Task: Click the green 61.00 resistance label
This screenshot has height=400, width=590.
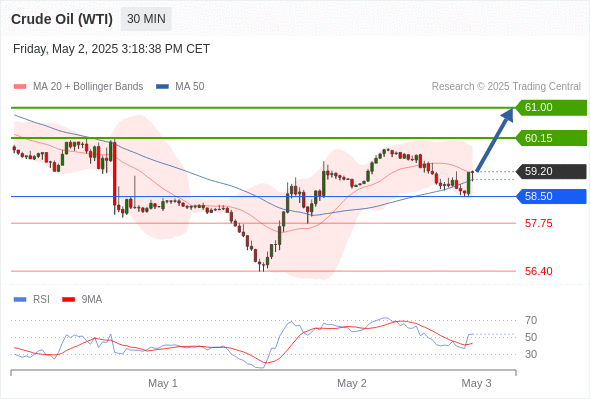Action: coord(551,108)
